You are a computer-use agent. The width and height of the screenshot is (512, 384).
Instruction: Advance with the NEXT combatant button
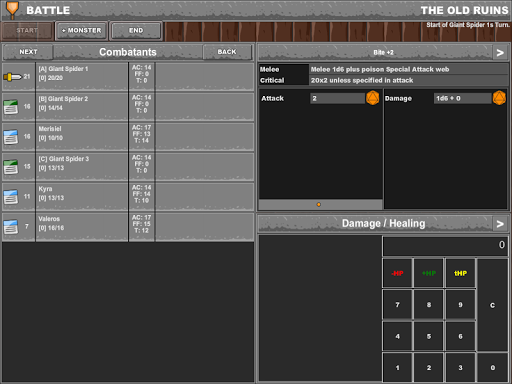click(x=28, y=52)
